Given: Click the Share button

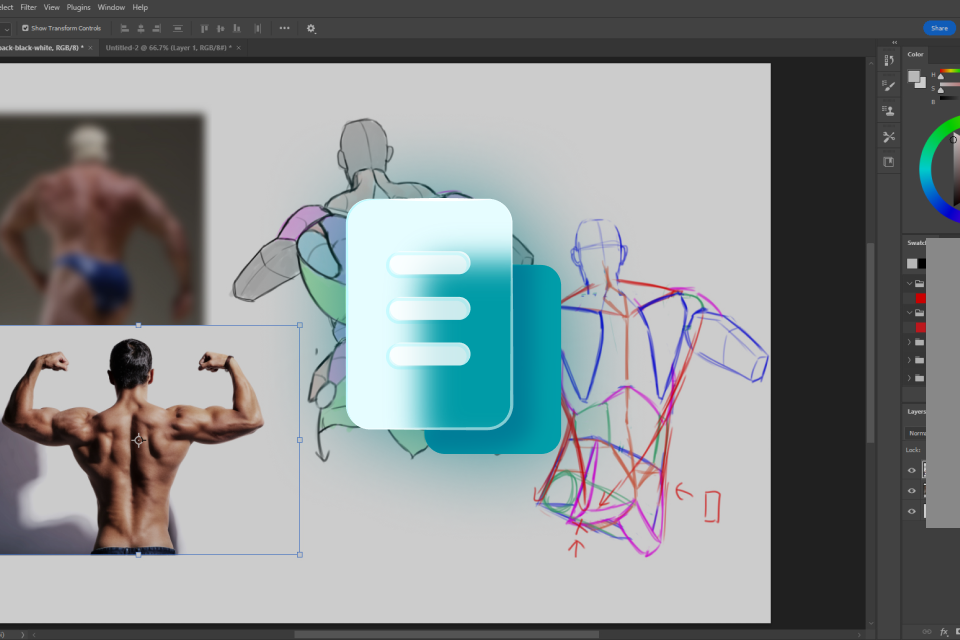Looking at the screenshot, I should point(939,28).
